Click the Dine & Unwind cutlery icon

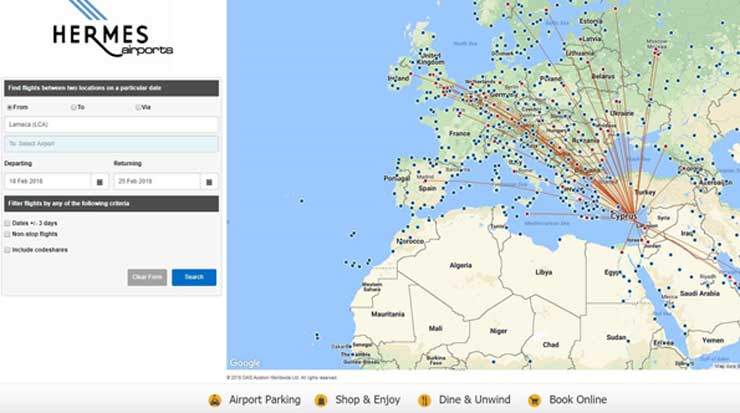click(x=424, y=400)
